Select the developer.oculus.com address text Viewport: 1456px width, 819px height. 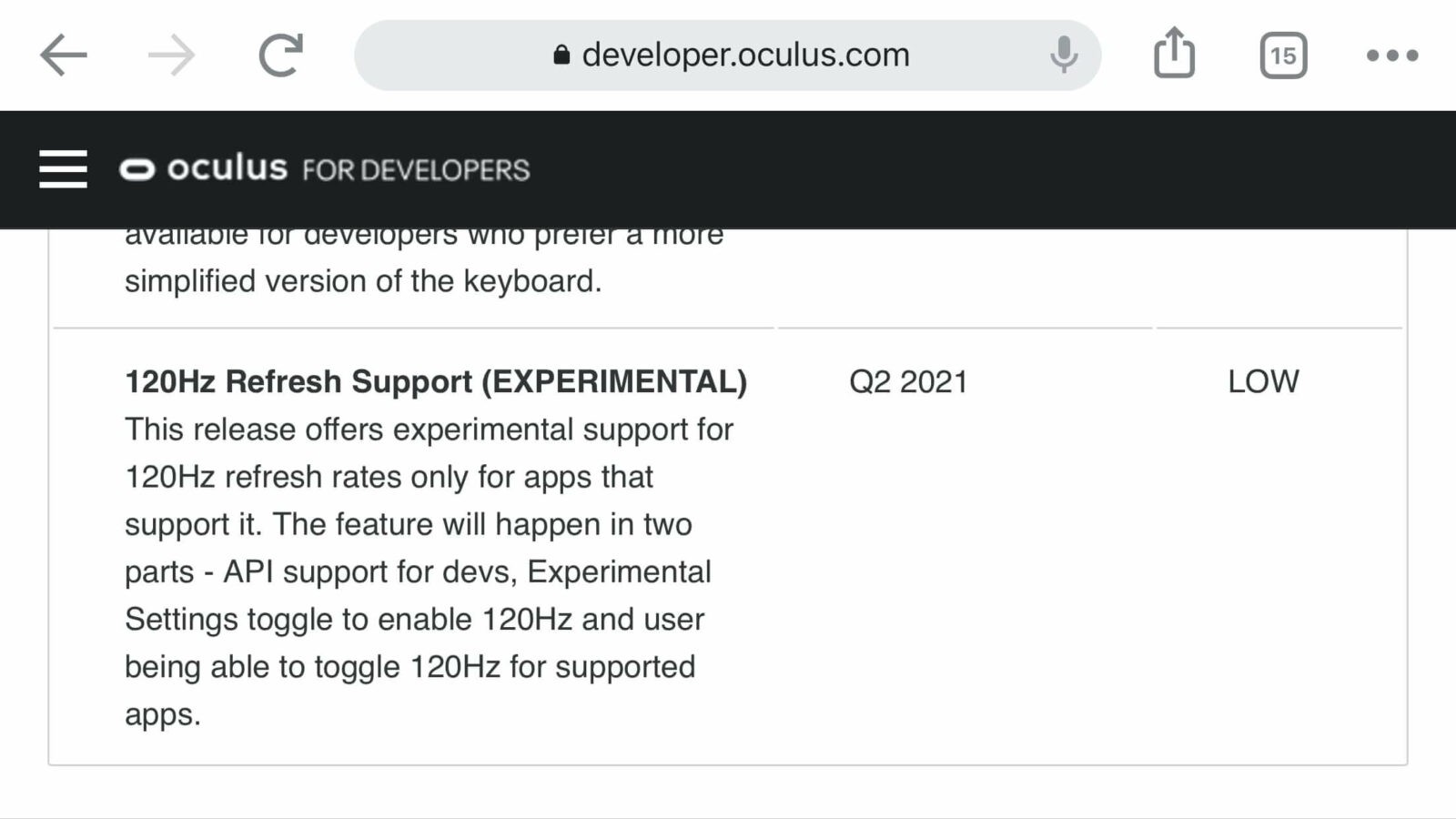[x=745, y=56]
